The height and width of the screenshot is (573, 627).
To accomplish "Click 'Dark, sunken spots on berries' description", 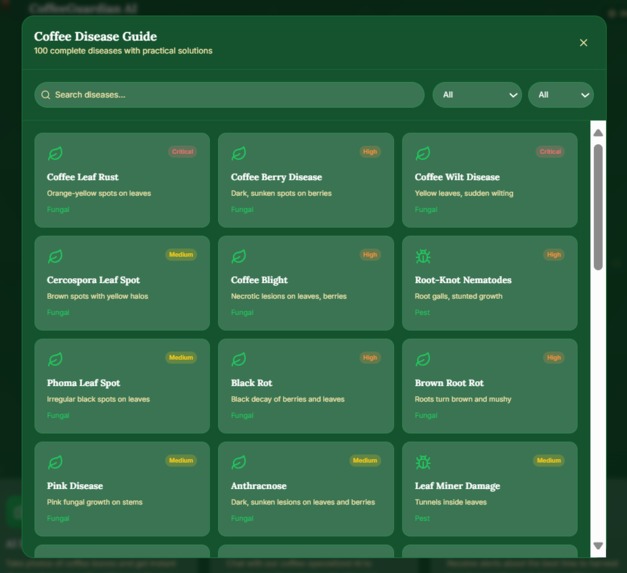I will 281,194.
